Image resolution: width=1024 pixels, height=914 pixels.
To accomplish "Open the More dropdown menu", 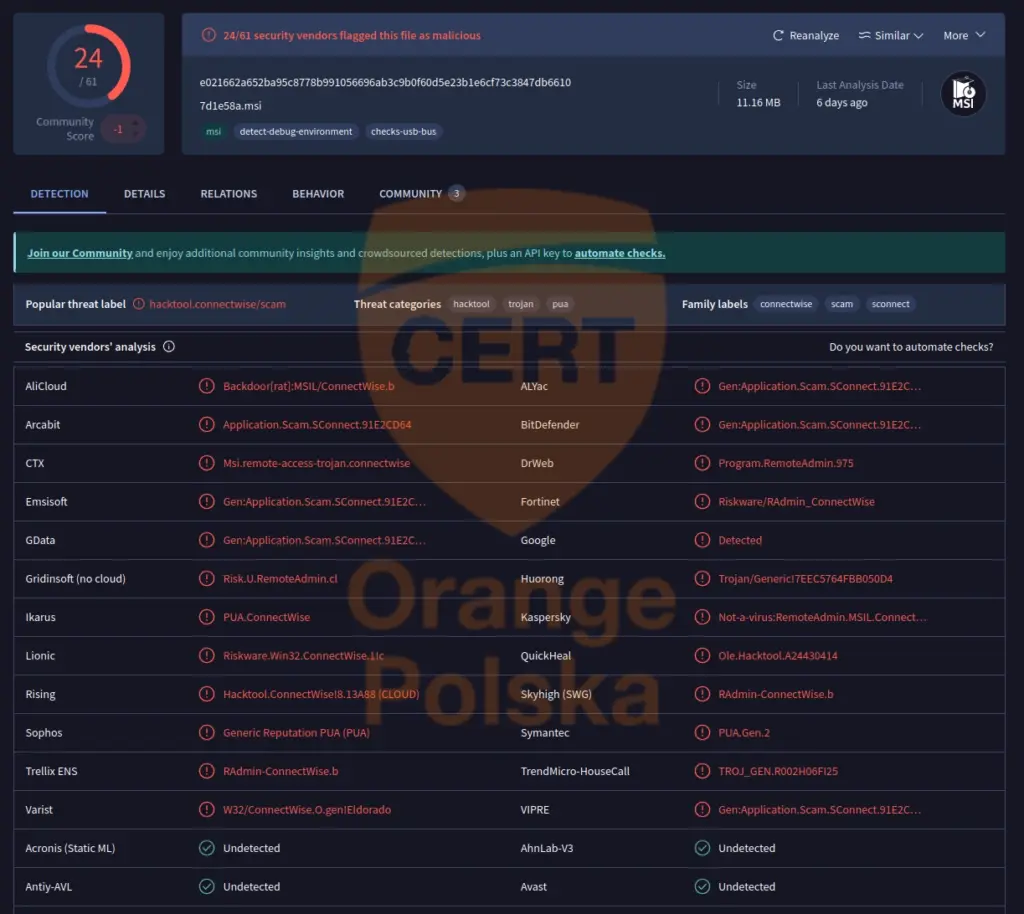I will click(962, 35).
